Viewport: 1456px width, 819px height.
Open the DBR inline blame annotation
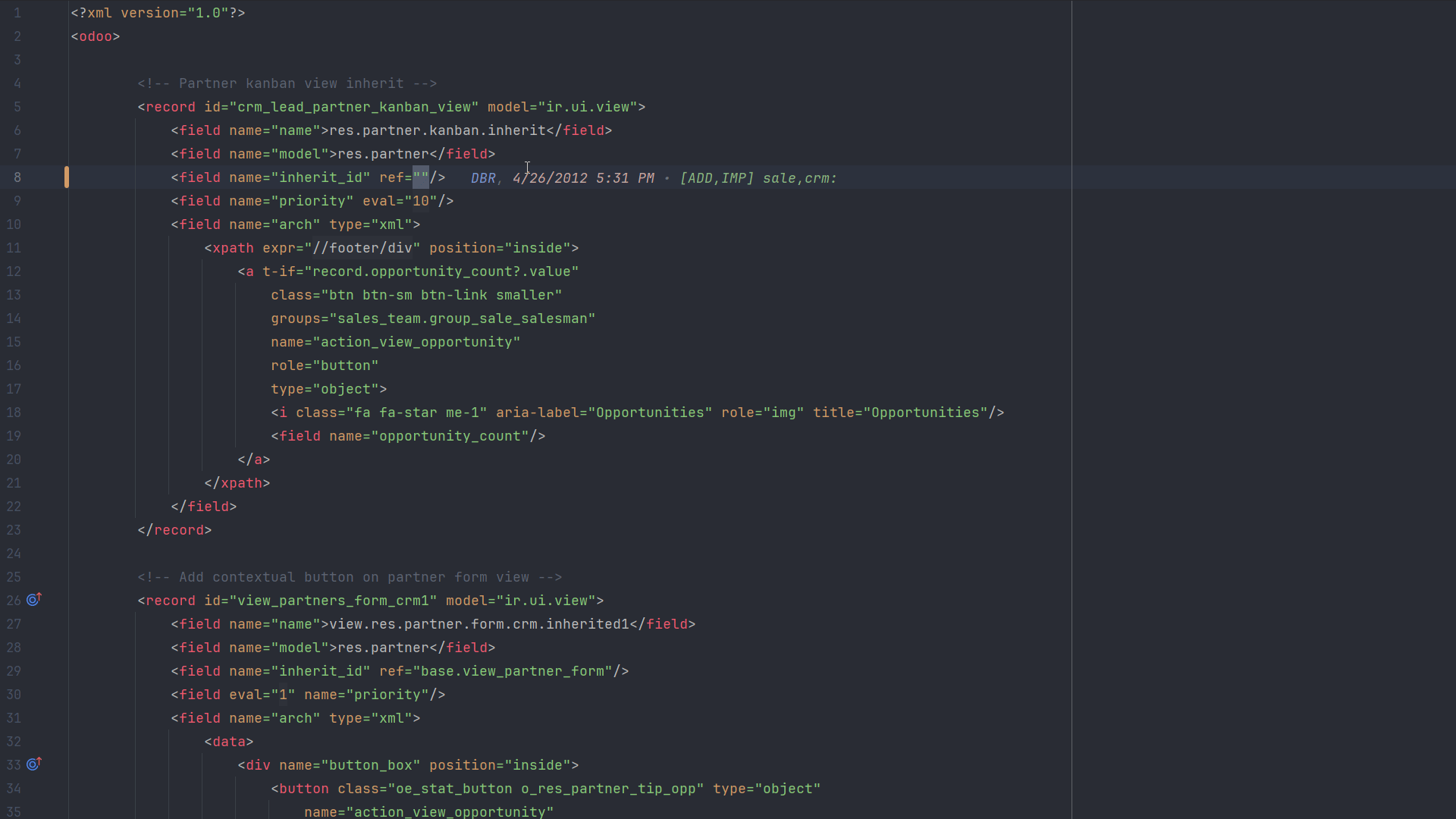[x=483, y=178]
